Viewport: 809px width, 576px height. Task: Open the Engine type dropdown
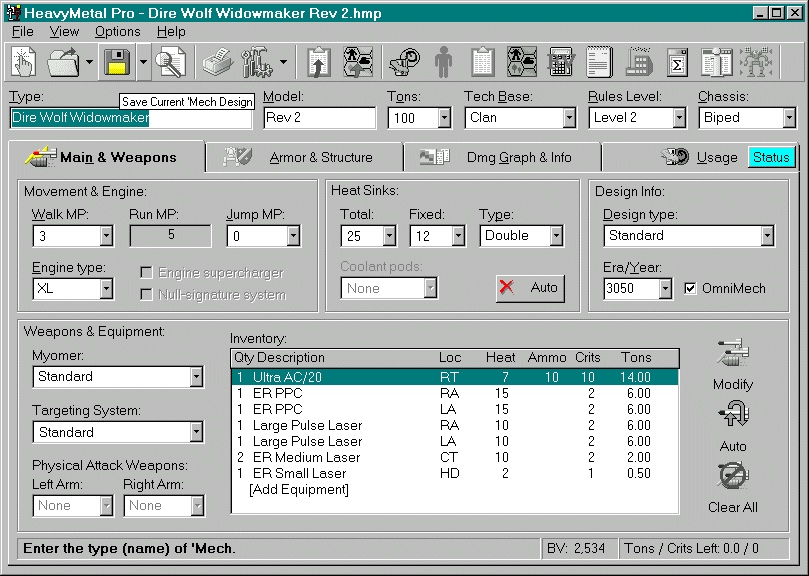click(106, 289)
